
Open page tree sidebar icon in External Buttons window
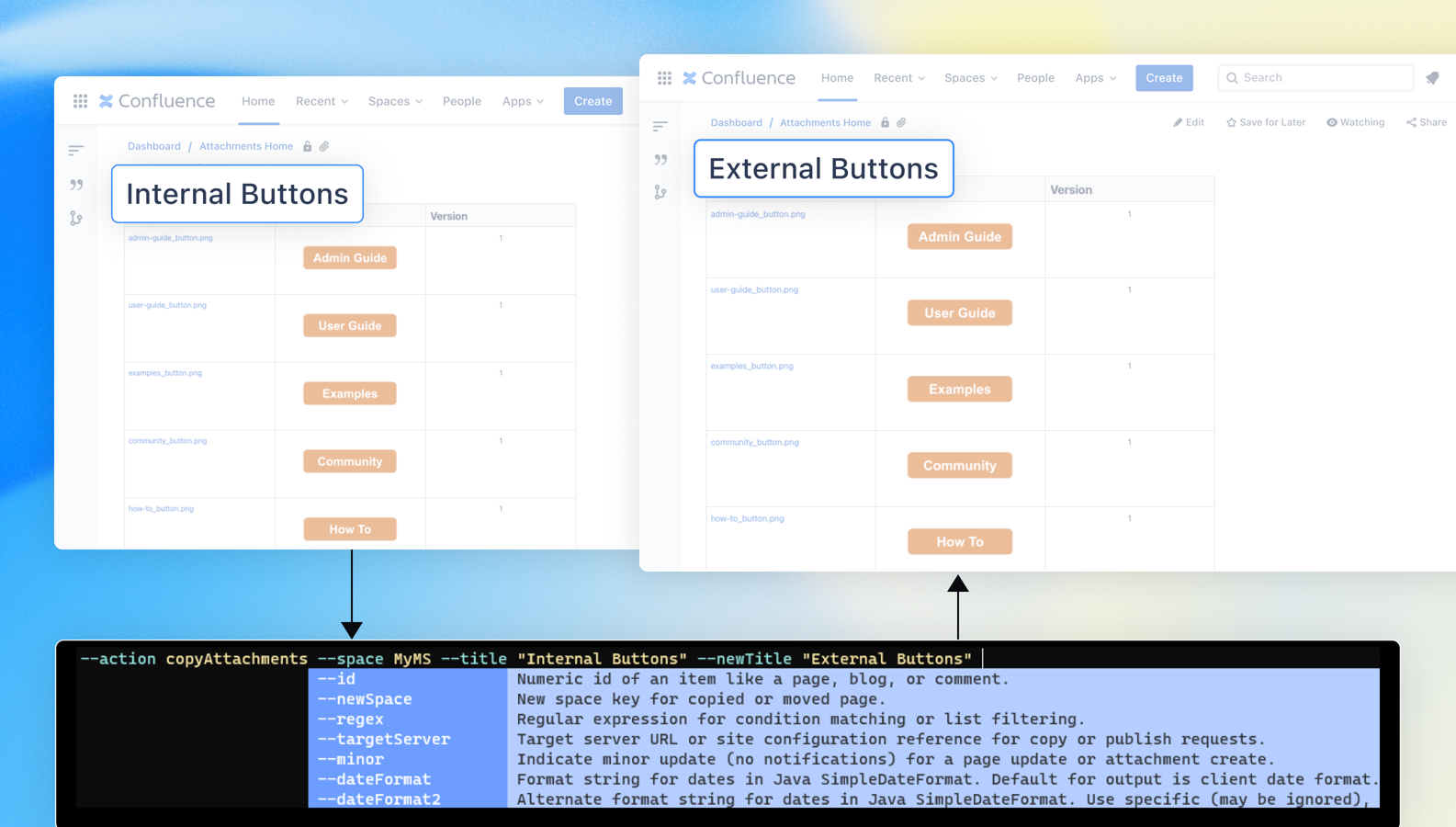tap(660, 126)
